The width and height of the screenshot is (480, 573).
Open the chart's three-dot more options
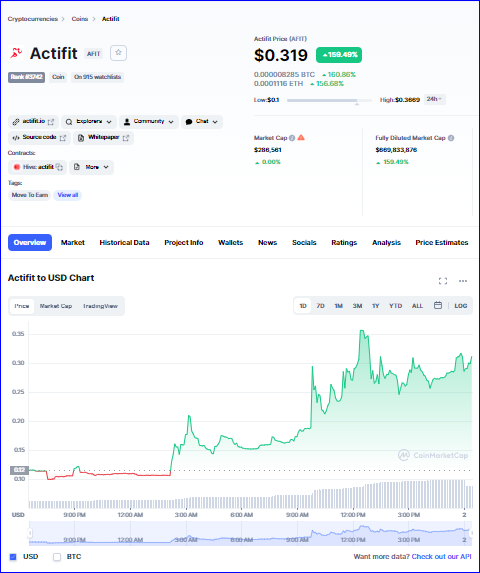pyautogui.click(x=463, y=281)
